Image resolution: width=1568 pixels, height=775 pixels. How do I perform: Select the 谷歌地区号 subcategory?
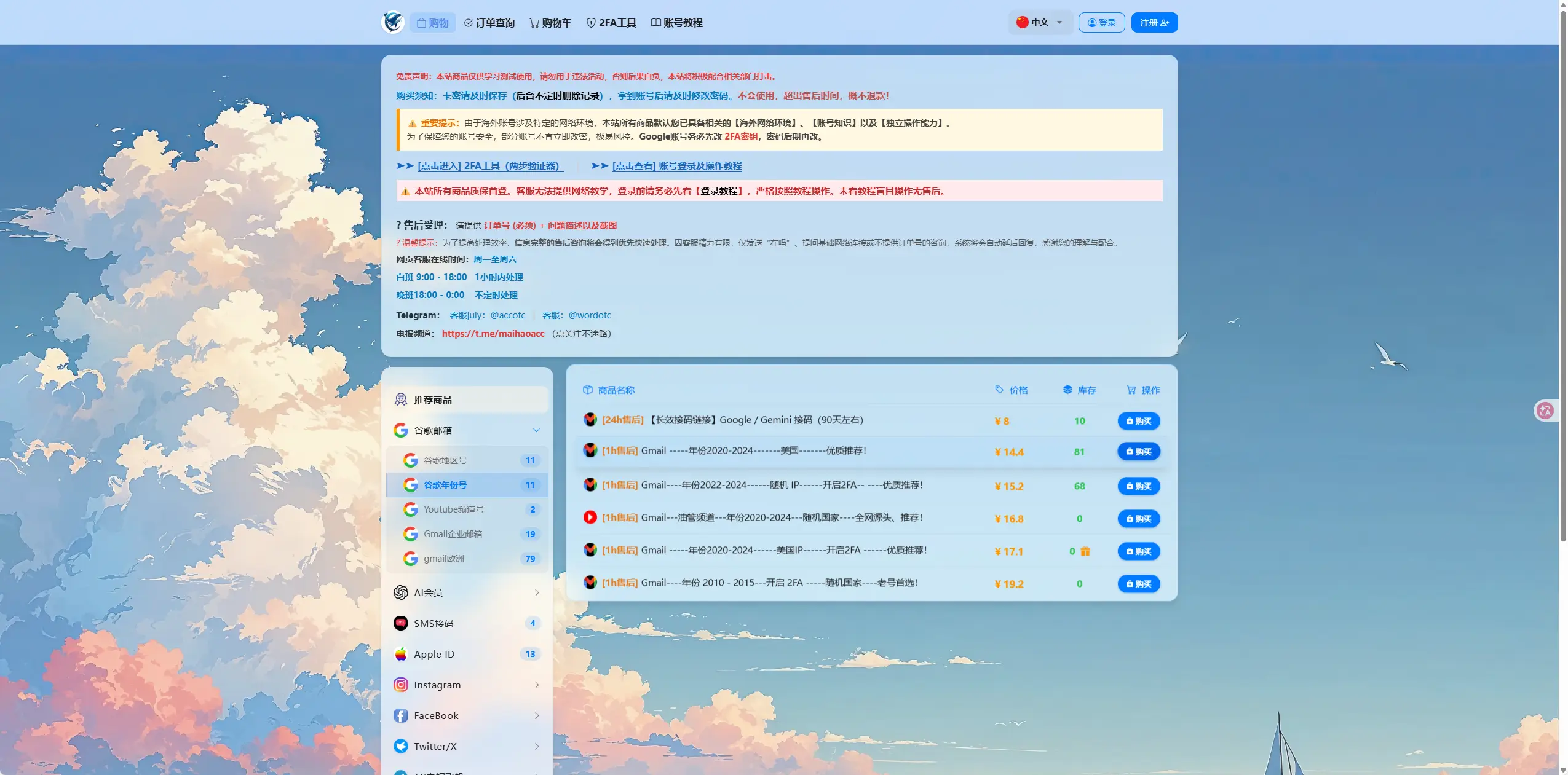(467, 460)
